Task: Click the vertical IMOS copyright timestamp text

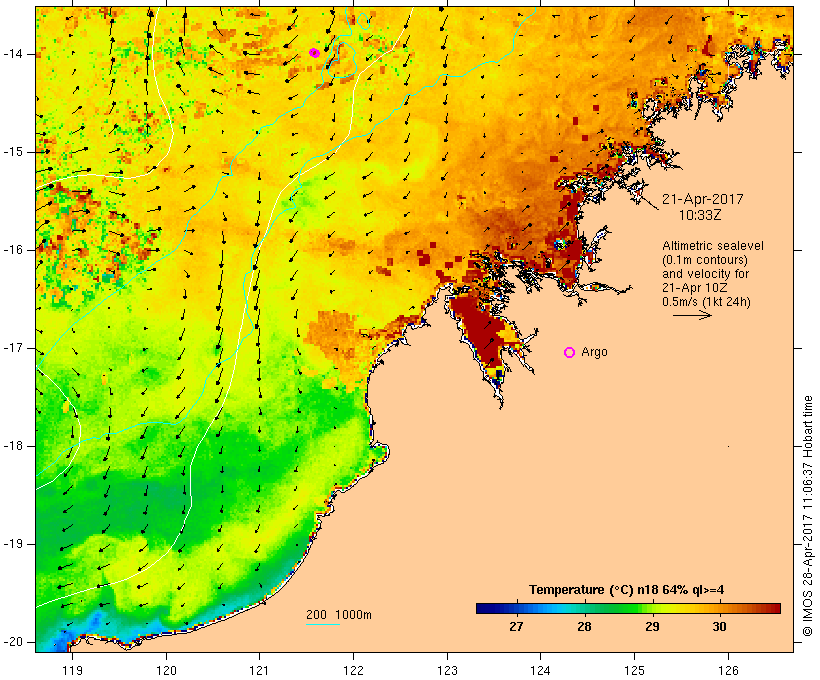Action: coord(808,515)
